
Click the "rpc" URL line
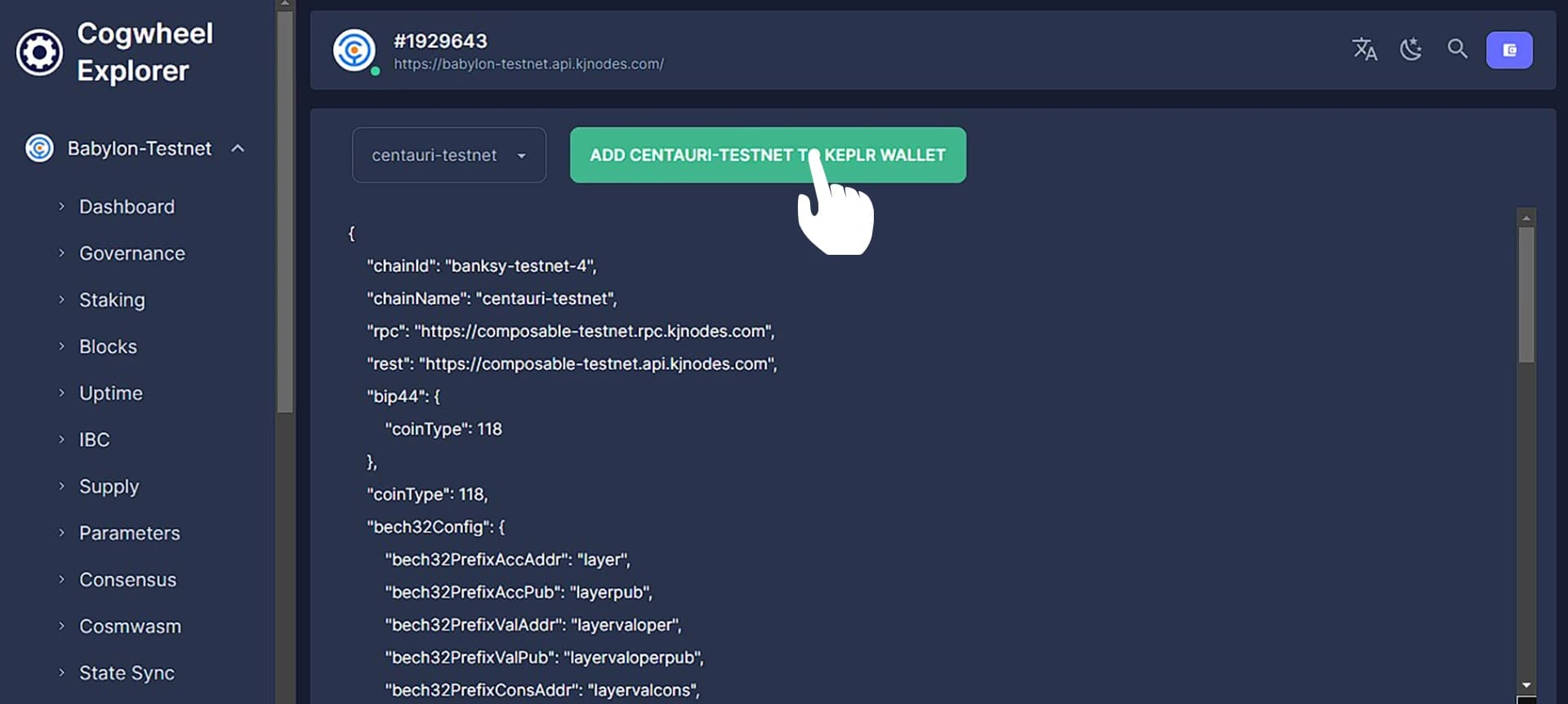[570, 331]
